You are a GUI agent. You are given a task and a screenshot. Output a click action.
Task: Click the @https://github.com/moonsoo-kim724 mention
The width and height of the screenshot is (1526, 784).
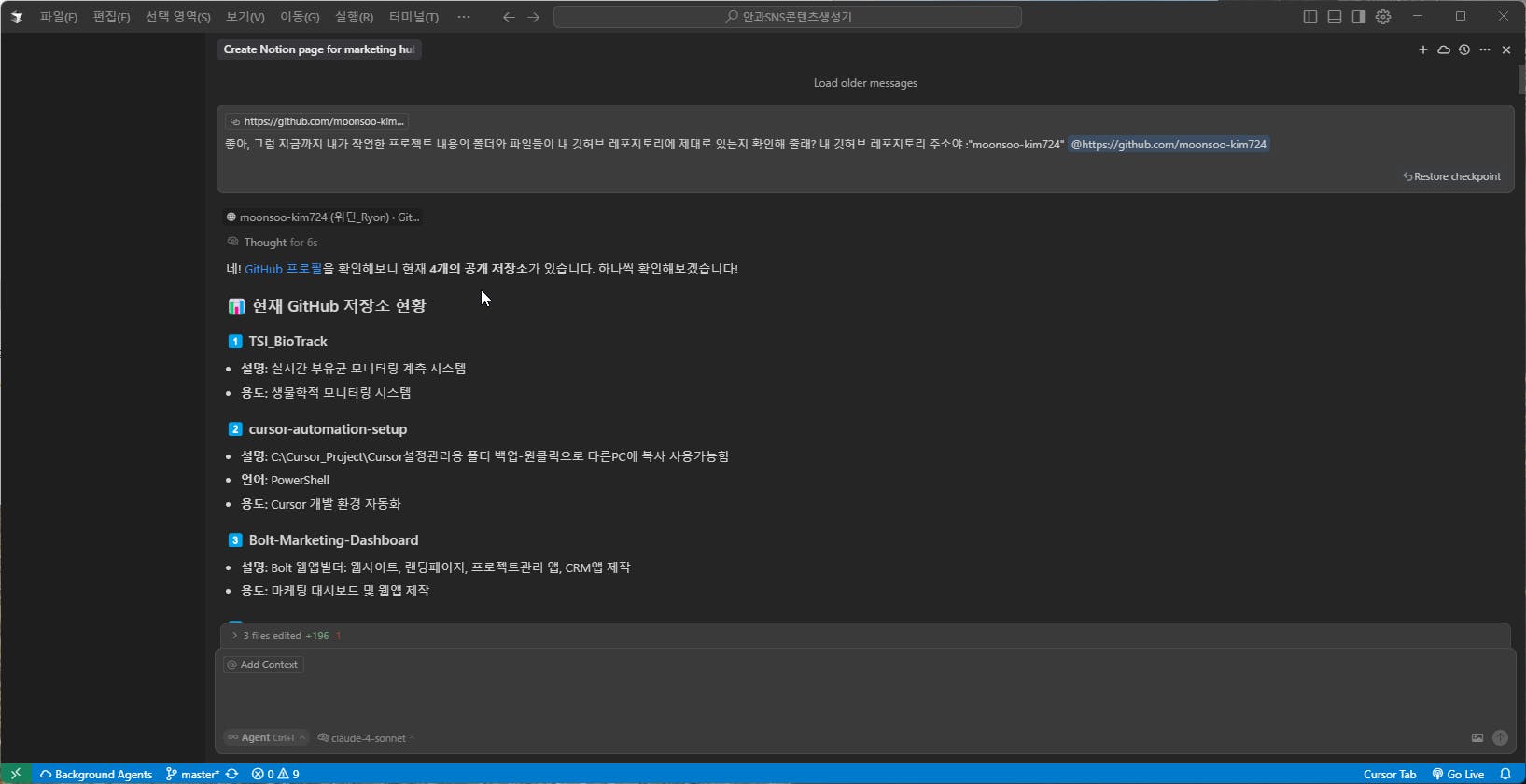[1169, 145]
